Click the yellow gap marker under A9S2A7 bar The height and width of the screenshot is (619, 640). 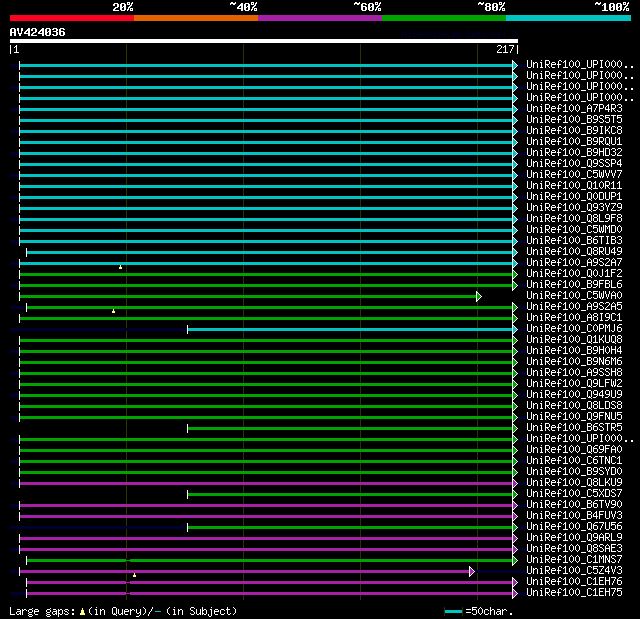[x=120, y=267]
